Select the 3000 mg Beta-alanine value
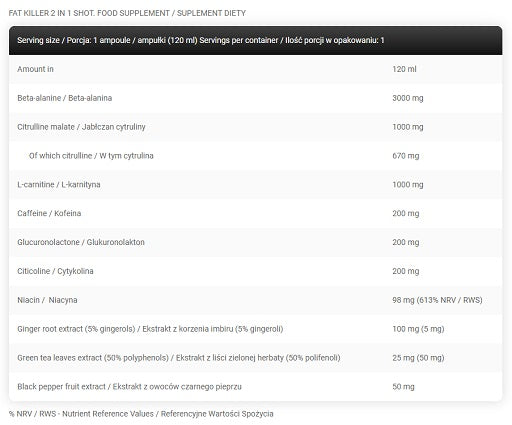Viewport: 512px width, 425px height. tap(408, 98)
